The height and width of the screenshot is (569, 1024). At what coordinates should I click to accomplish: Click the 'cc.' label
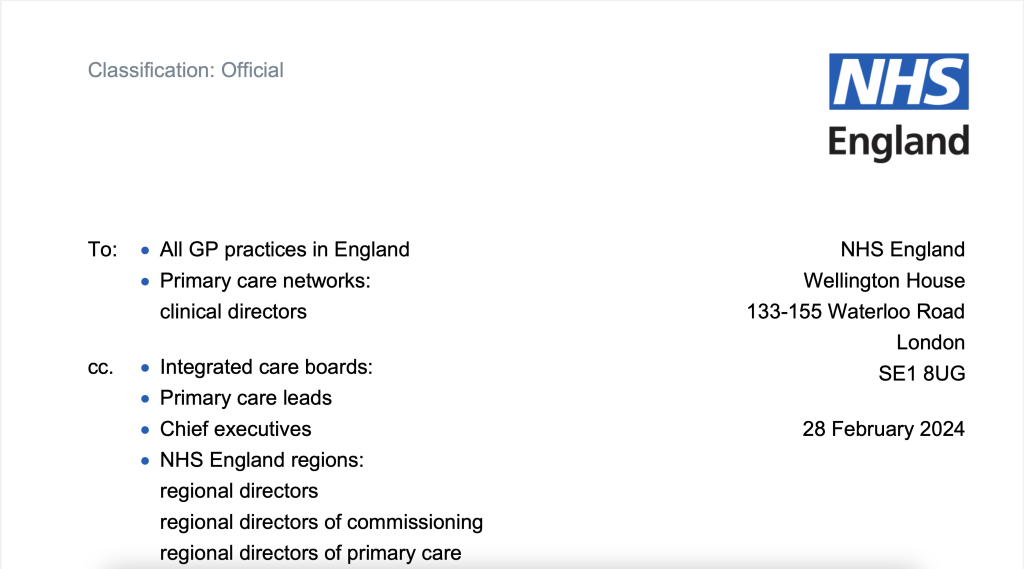100,367
